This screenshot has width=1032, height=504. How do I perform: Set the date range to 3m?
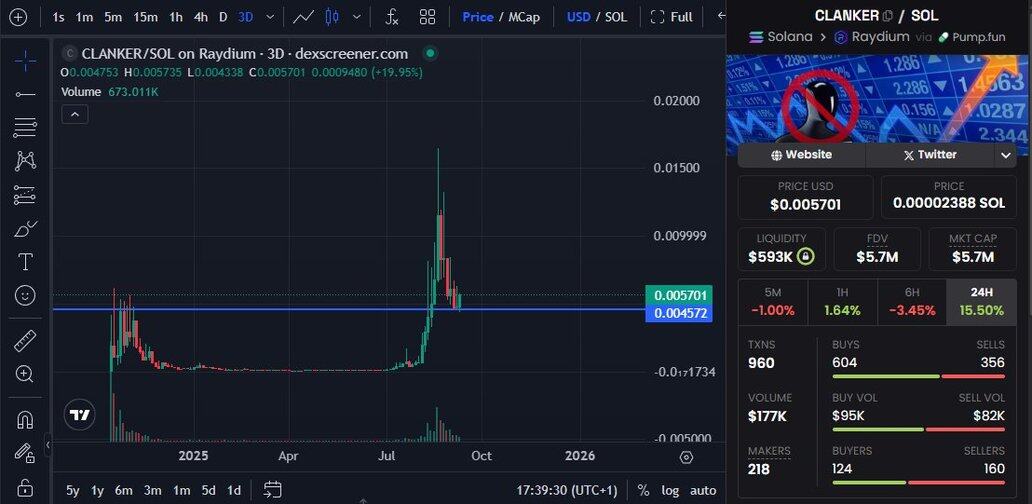tap(153, 490)
